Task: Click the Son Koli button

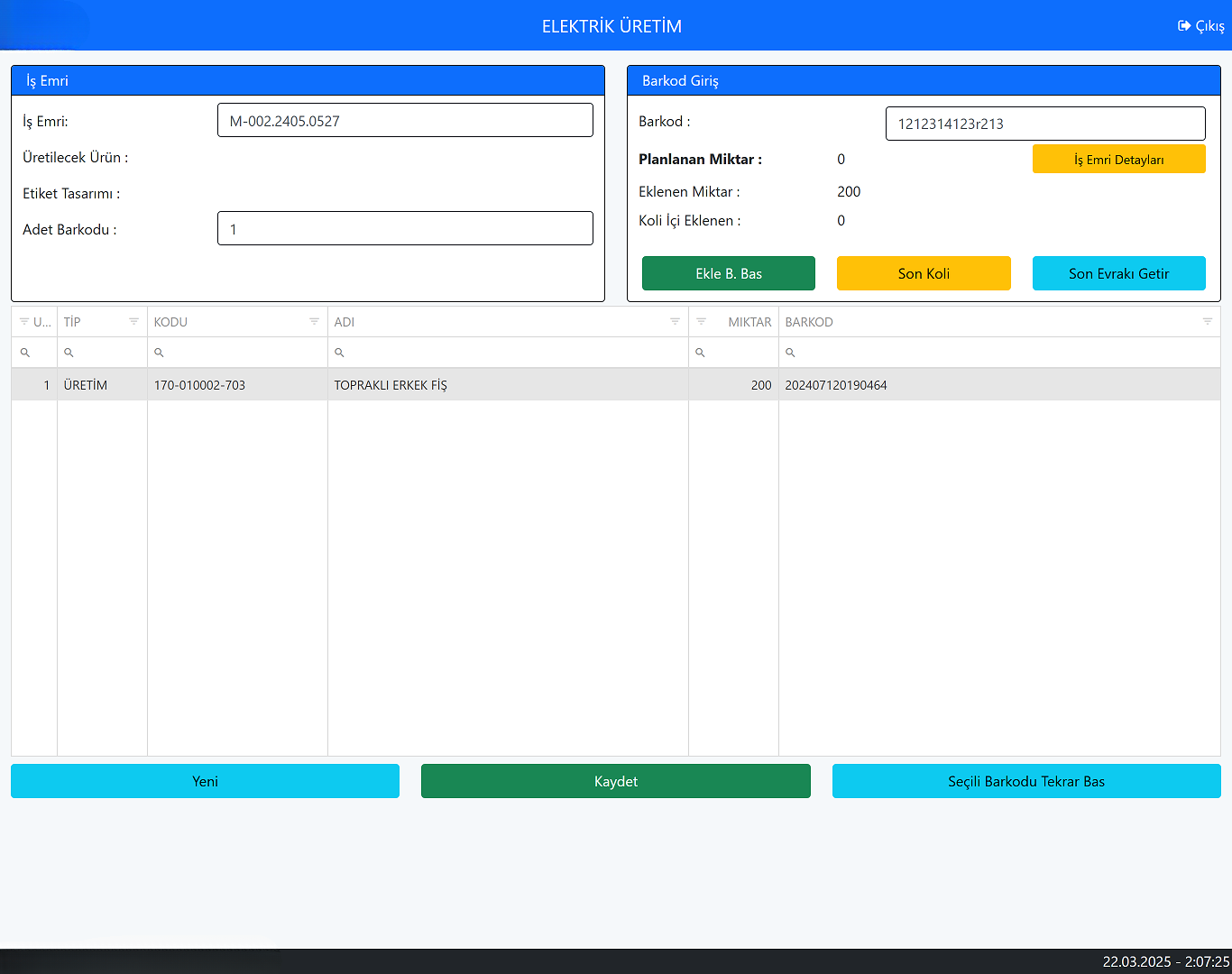Action: coord(924,273)
